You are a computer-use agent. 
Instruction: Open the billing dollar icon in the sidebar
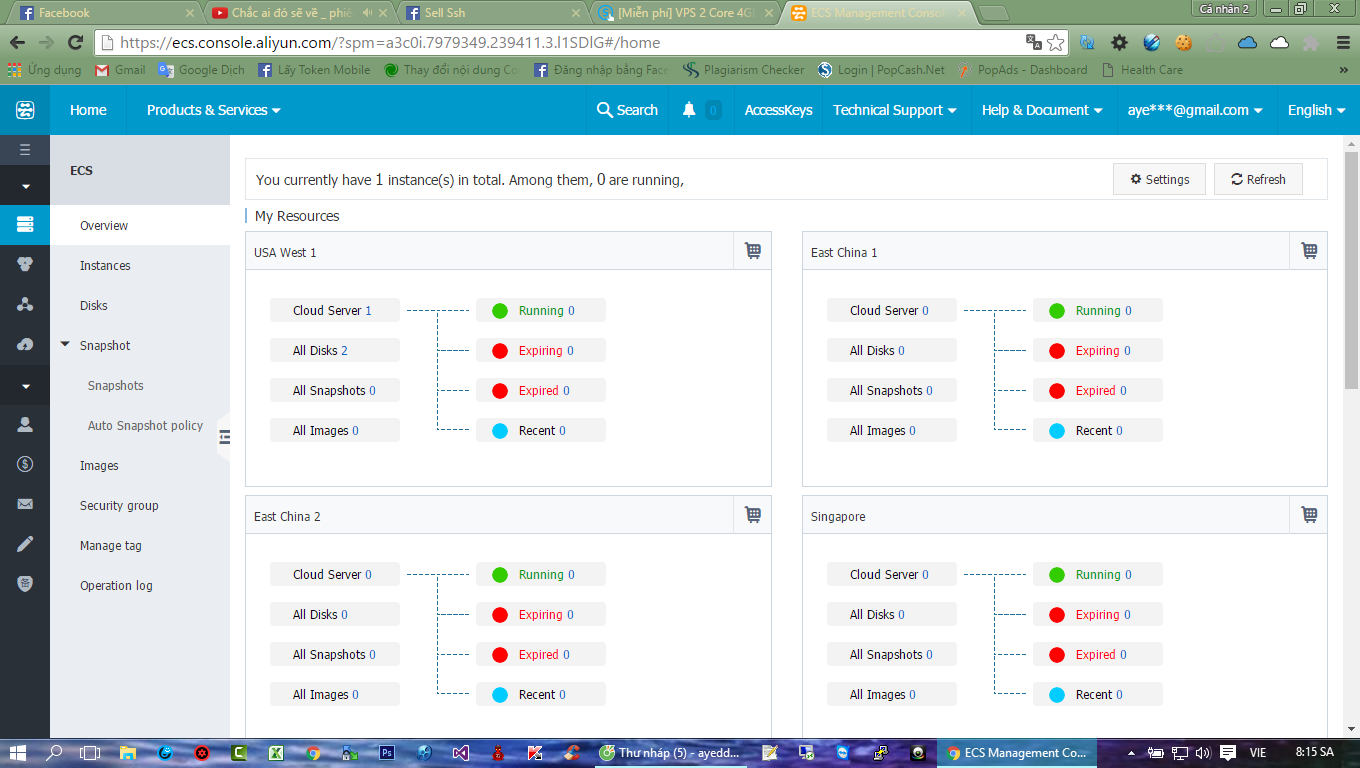click(x=25, y=464)
